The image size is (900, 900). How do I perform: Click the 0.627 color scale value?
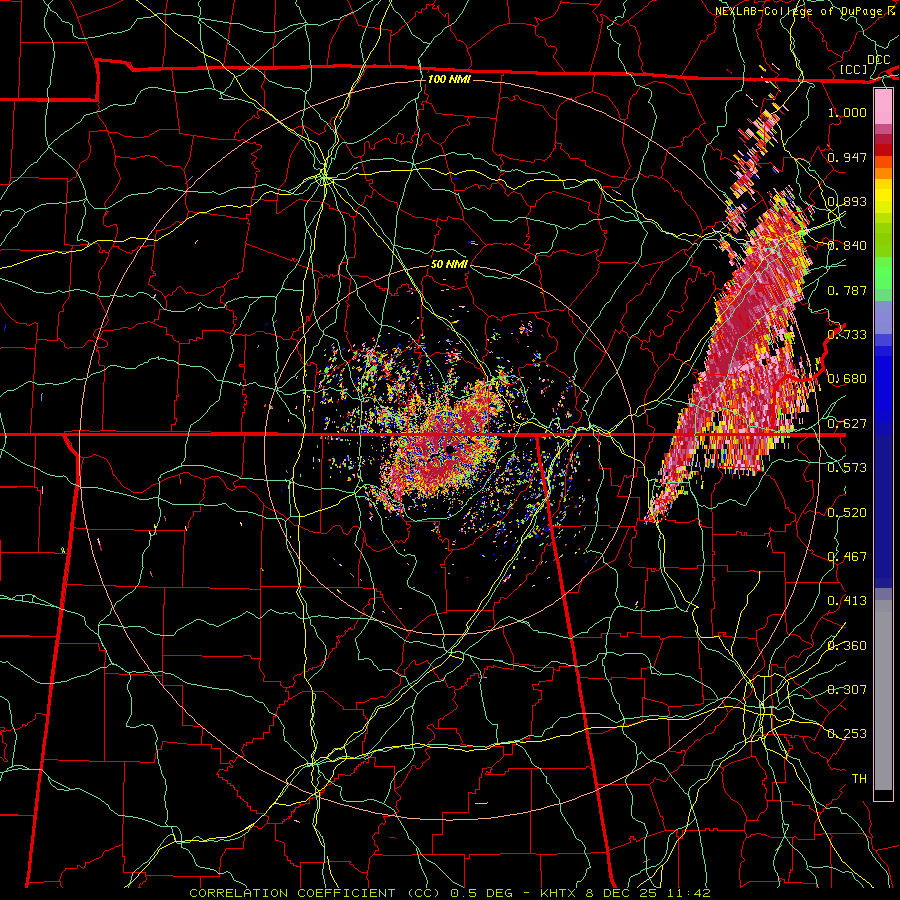pyautogui.click(x=847, y=424)
